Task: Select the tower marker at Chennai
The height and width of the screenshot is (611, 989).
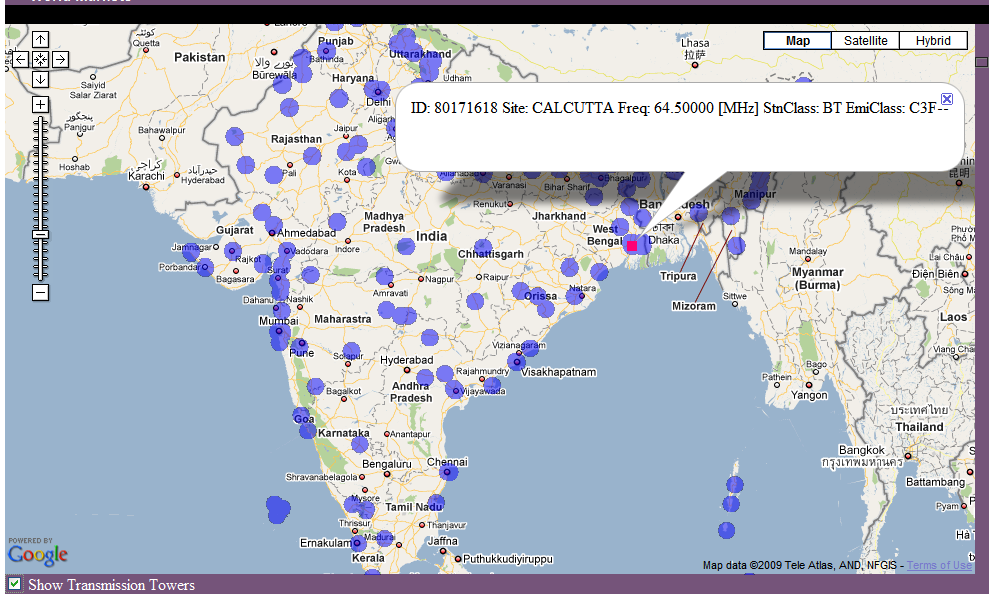Action: (448, 472)
